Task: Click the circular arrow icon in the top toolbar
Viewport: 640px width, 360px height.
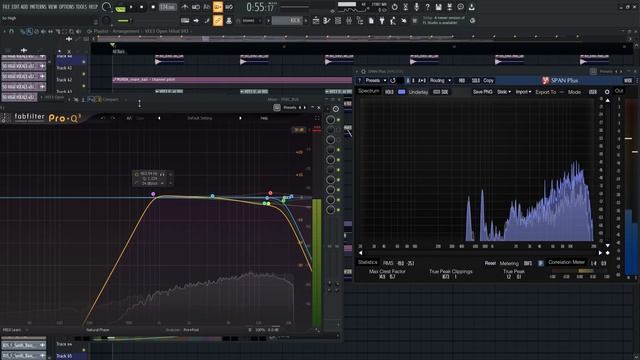Action: click(394, 7)
